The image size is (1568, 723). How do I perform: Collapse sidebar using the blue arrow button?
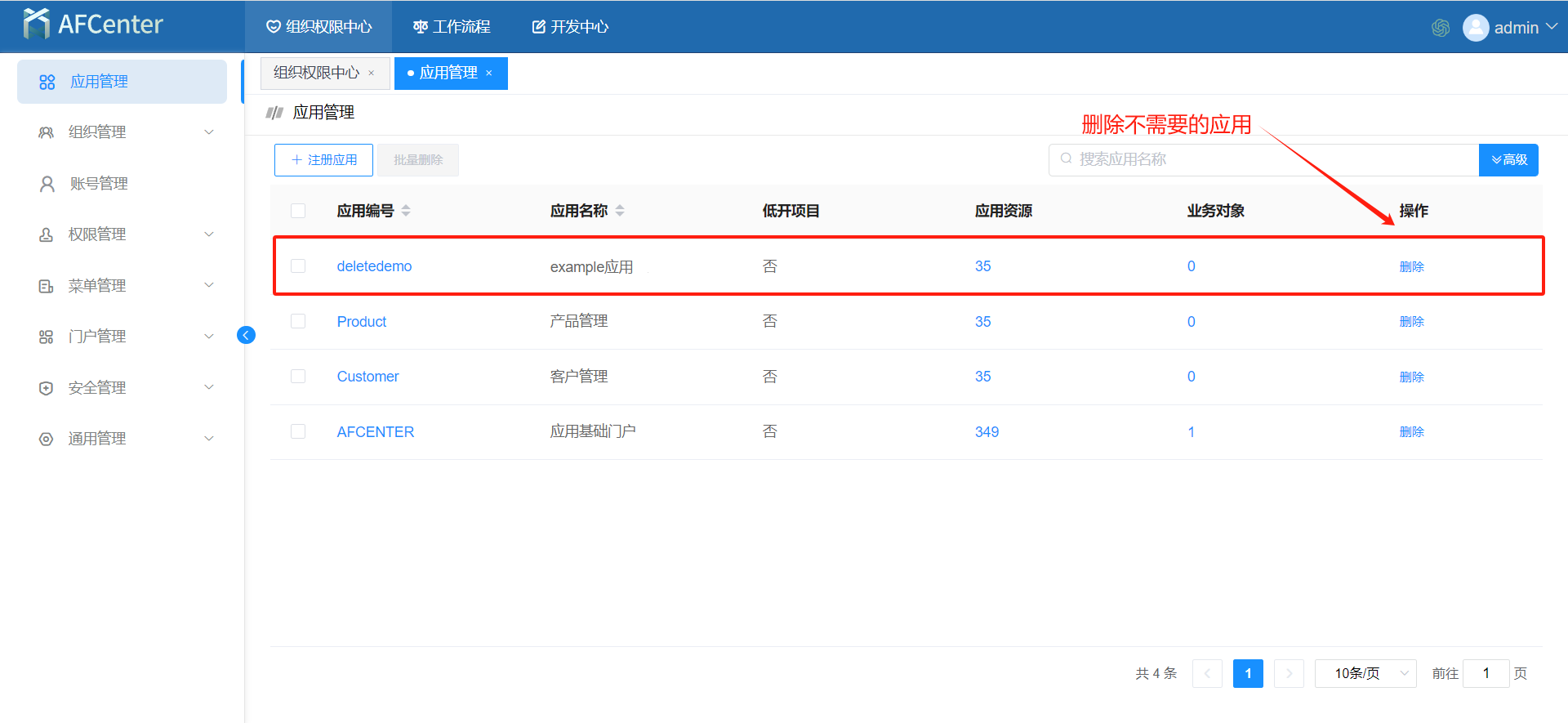click(x=246, y=335)
